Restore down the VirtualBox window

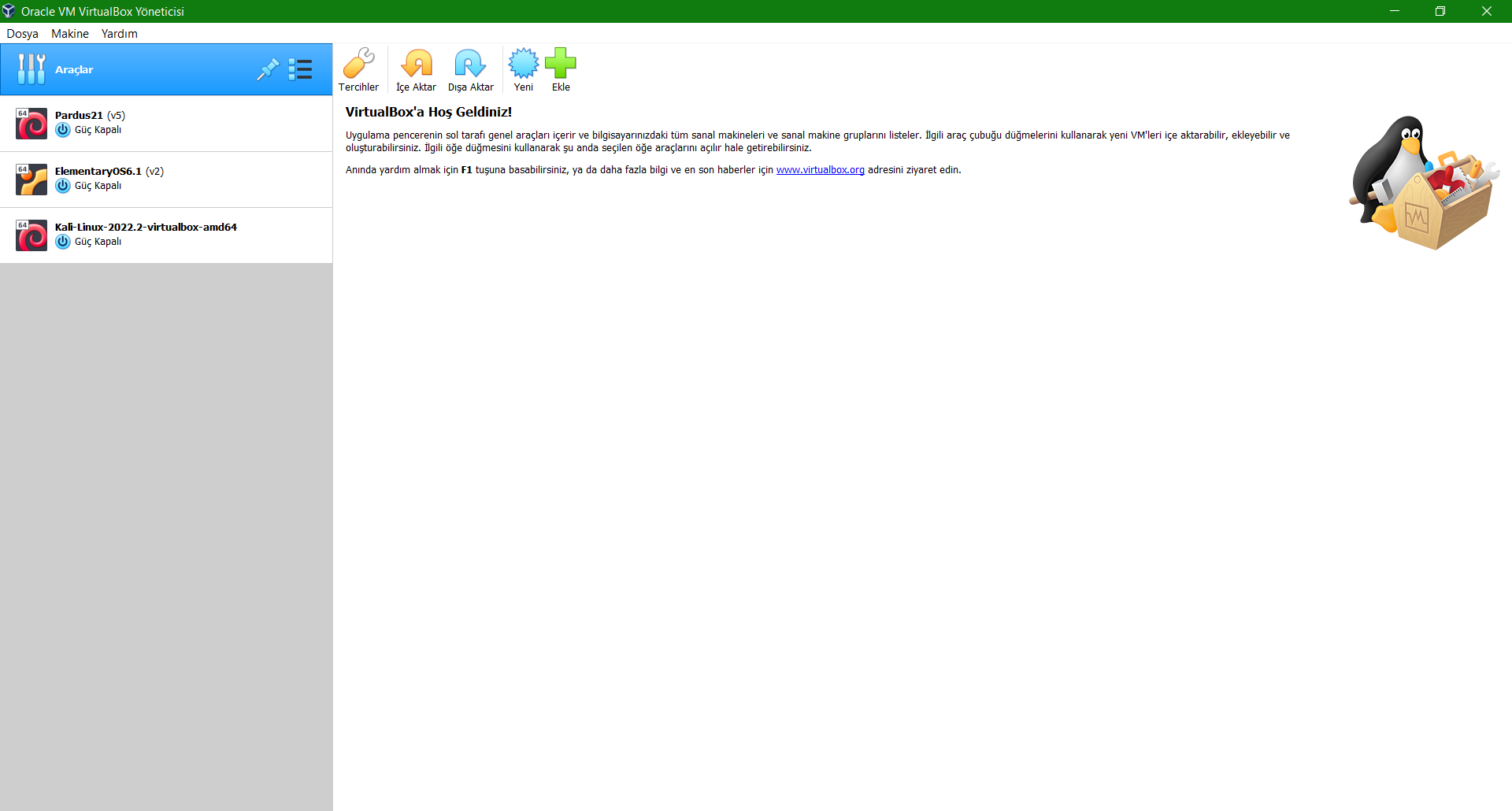click(x=1440, y=11)
